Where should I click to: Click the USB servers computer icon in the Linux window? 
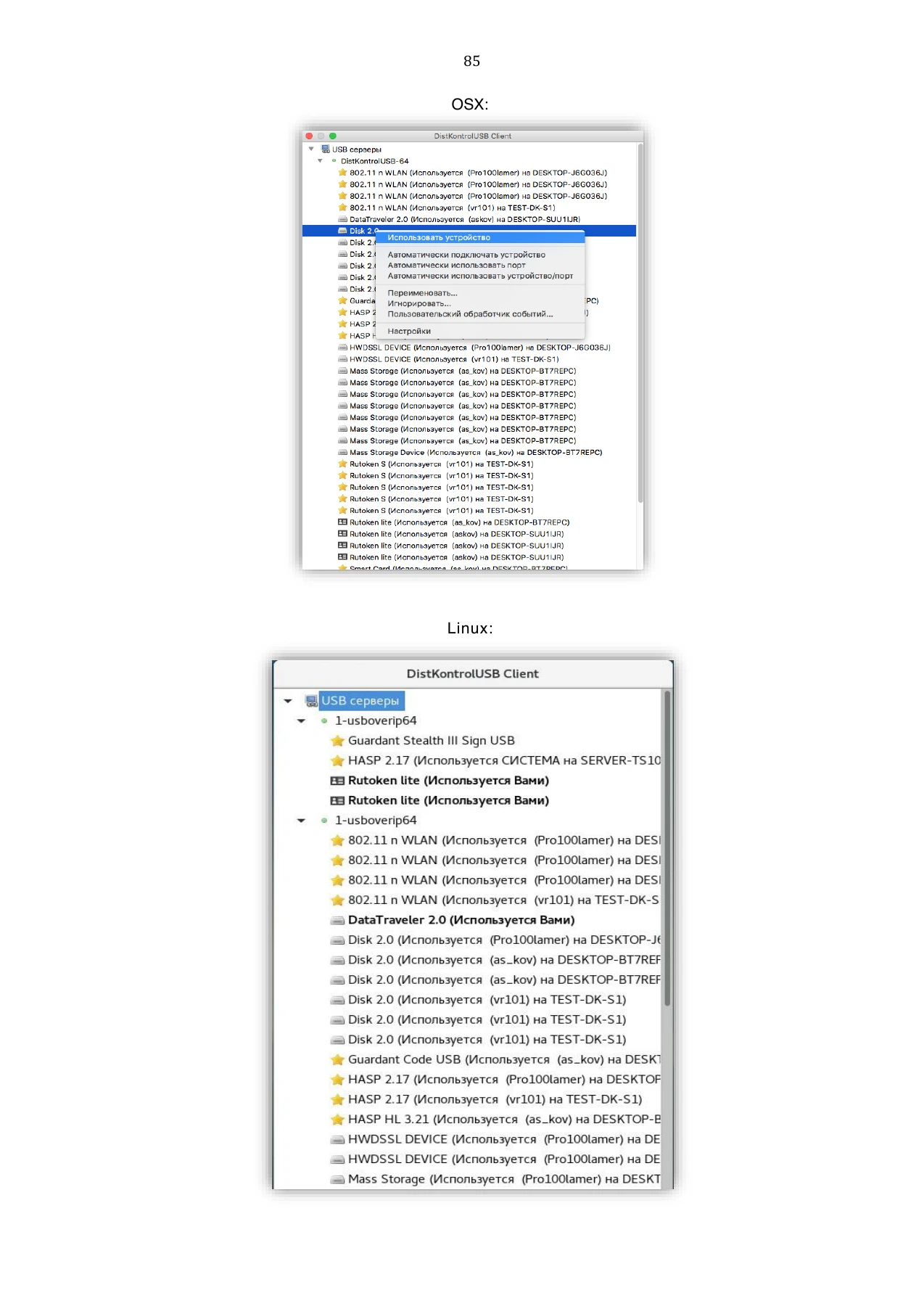click(311, 701)
